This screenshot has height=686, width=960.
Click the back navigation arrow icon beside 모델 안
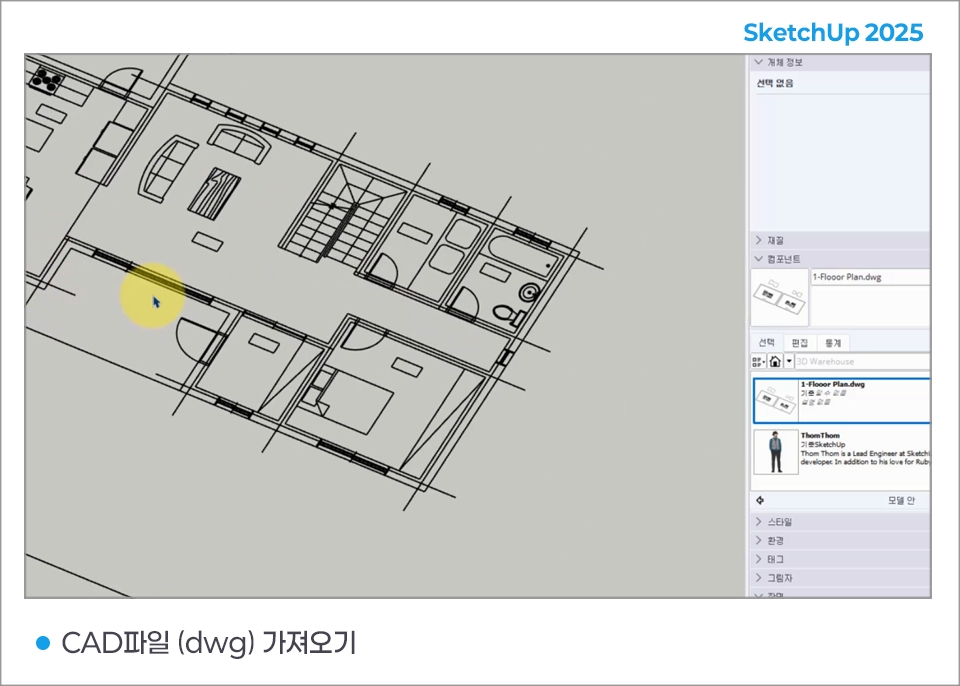click(760, 500)
